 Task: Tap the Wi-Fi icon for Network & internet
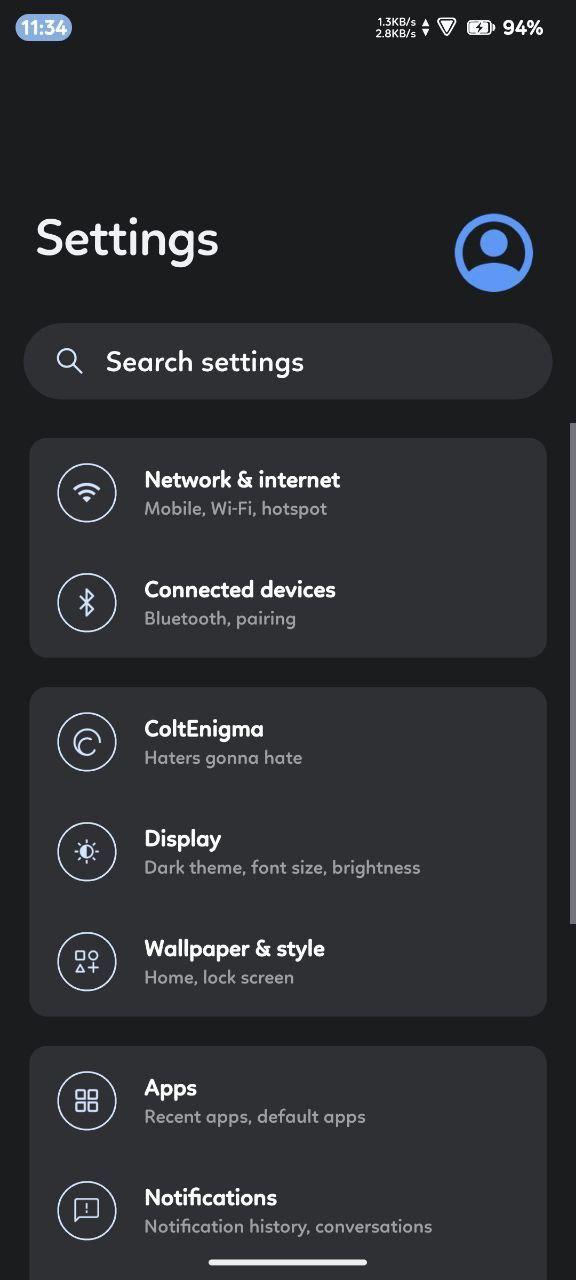tap(87, 493)
